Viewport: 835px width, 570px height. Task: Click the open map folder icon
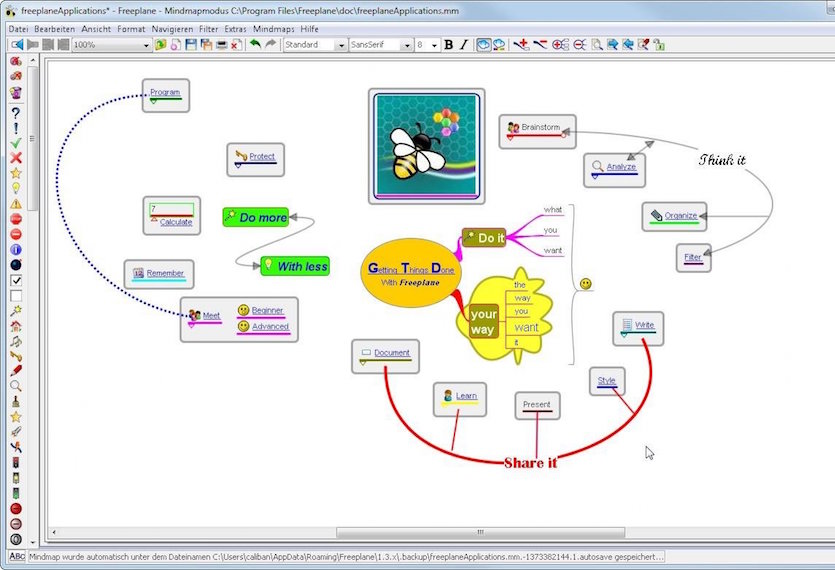(160, 45)
